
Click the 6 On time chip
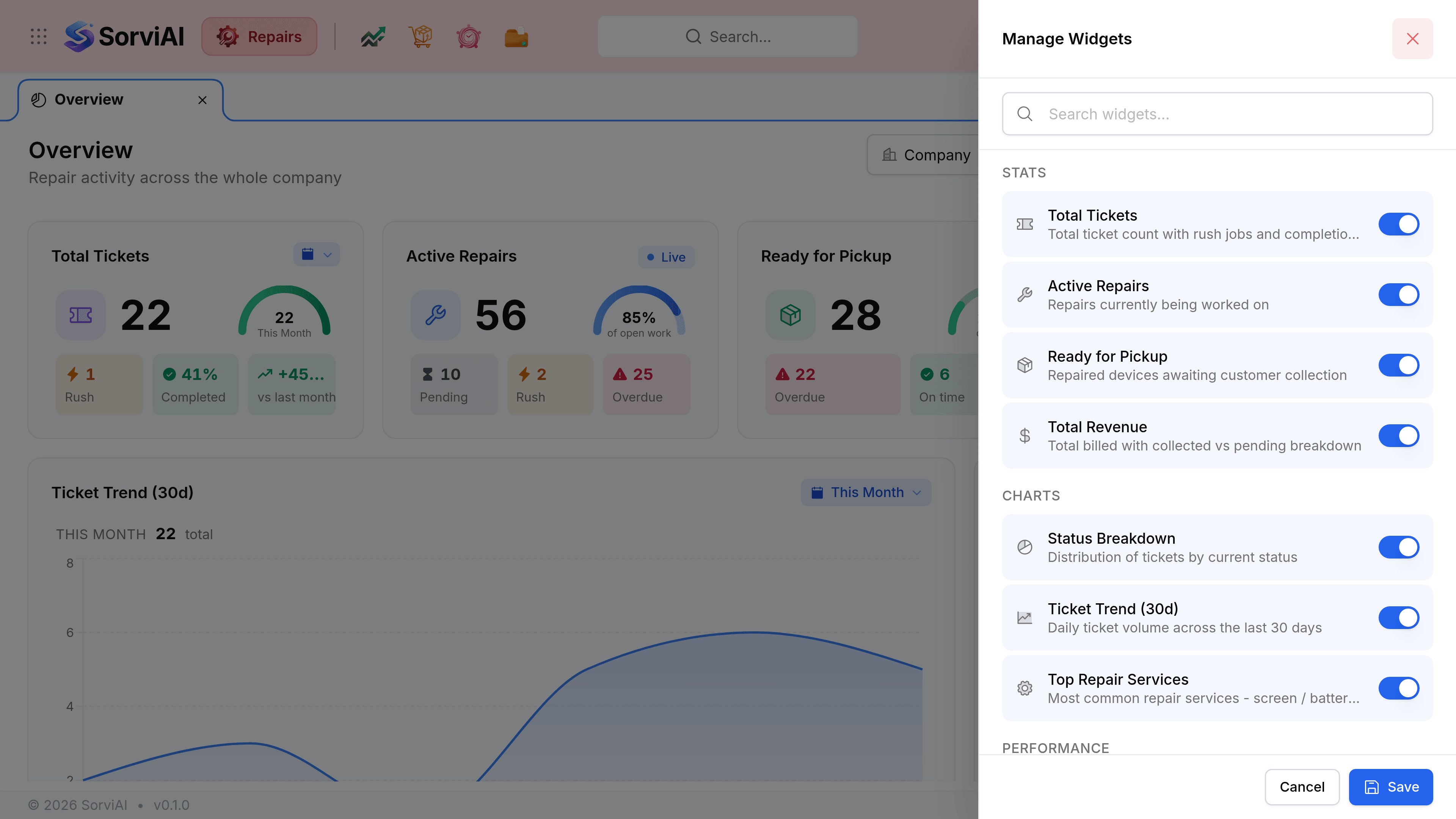pyautogui.click(x=944, y=384)
